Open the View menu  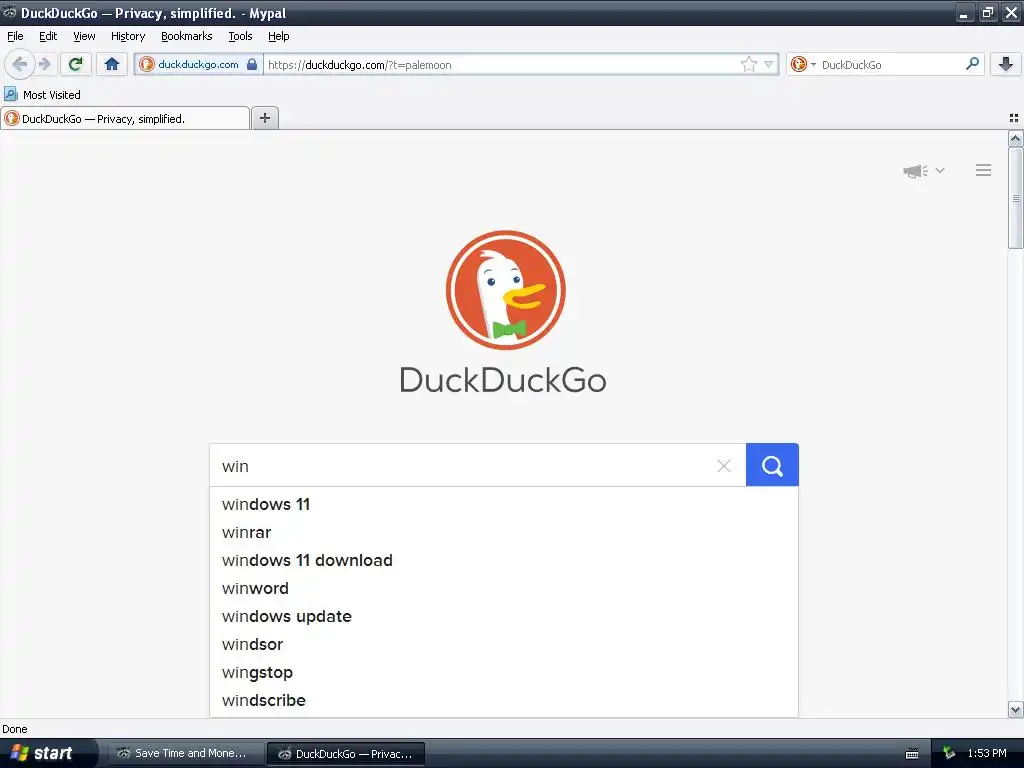[x=84, y=36]
